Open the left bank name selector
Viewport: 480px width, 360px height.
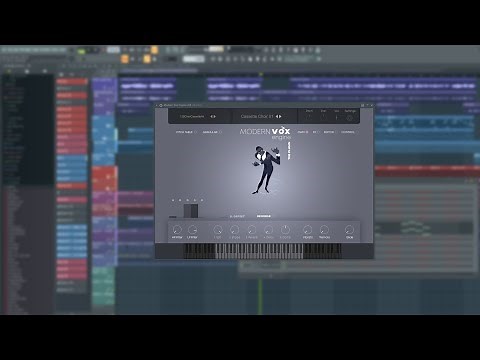point(192,117)
